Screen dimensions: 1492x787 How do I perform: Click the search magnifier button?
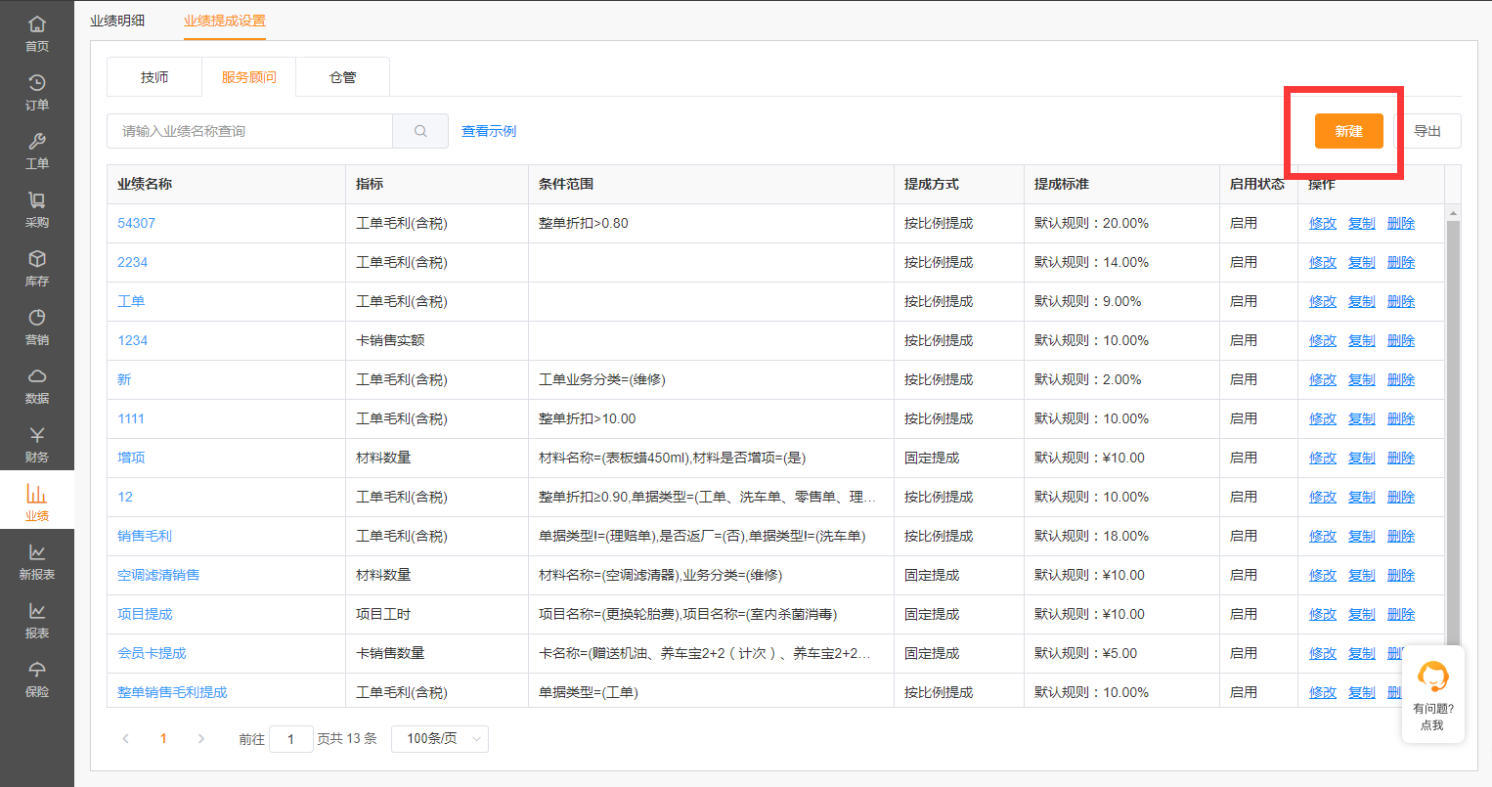[421, 131]
